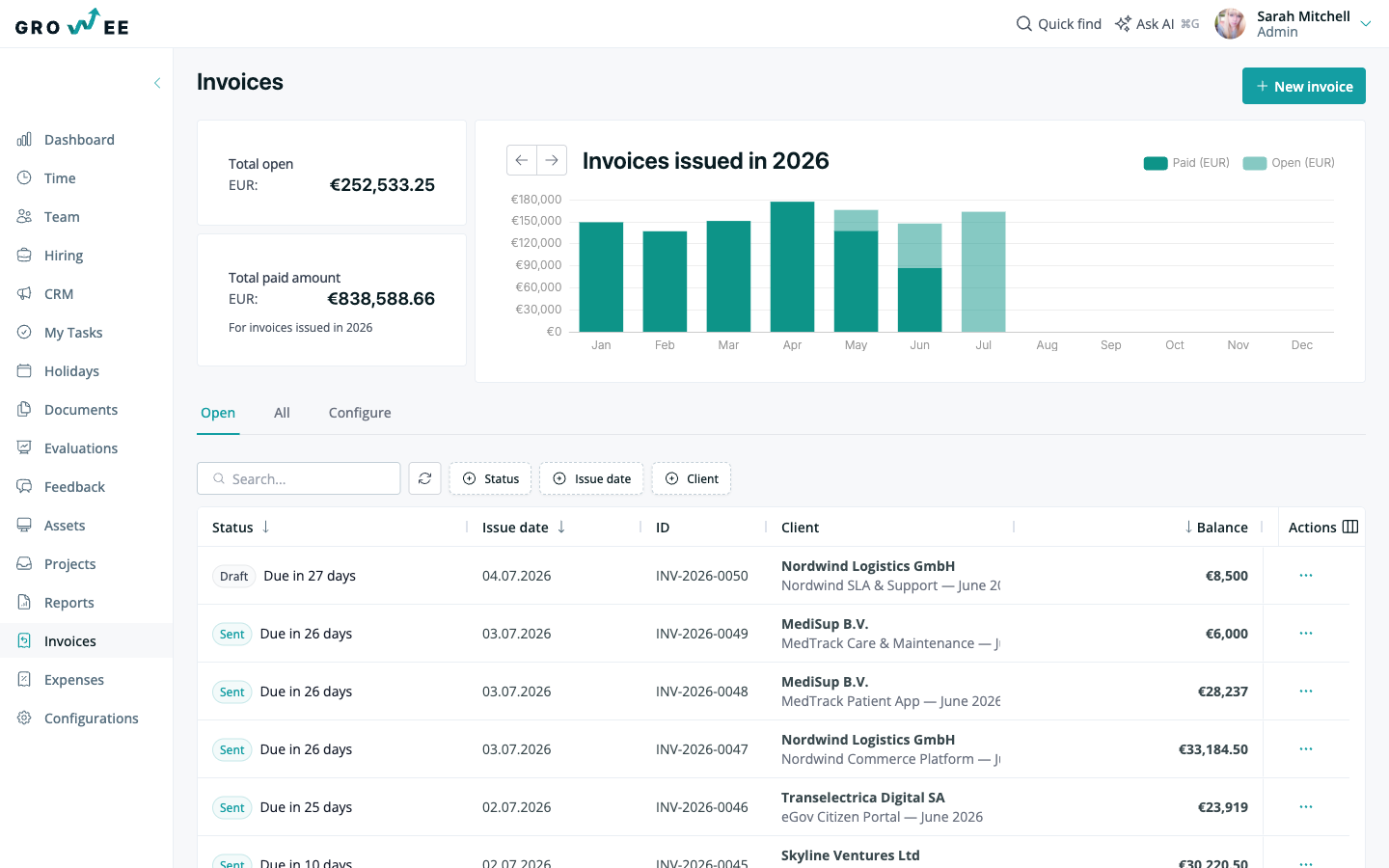Show next year in chart
Viewport: 1389px width, 868px height.
[552, 160]
